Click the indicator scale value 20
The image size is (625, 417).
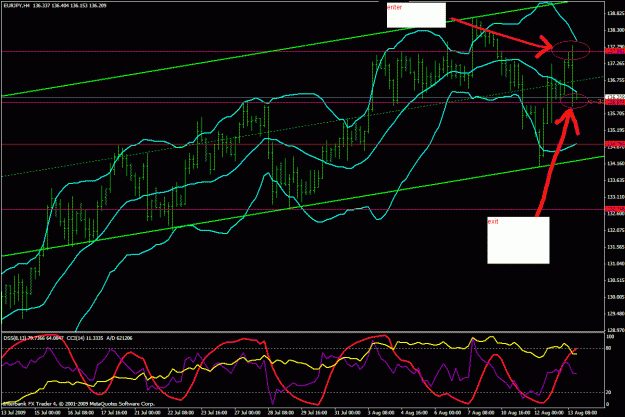coord(609,393)
